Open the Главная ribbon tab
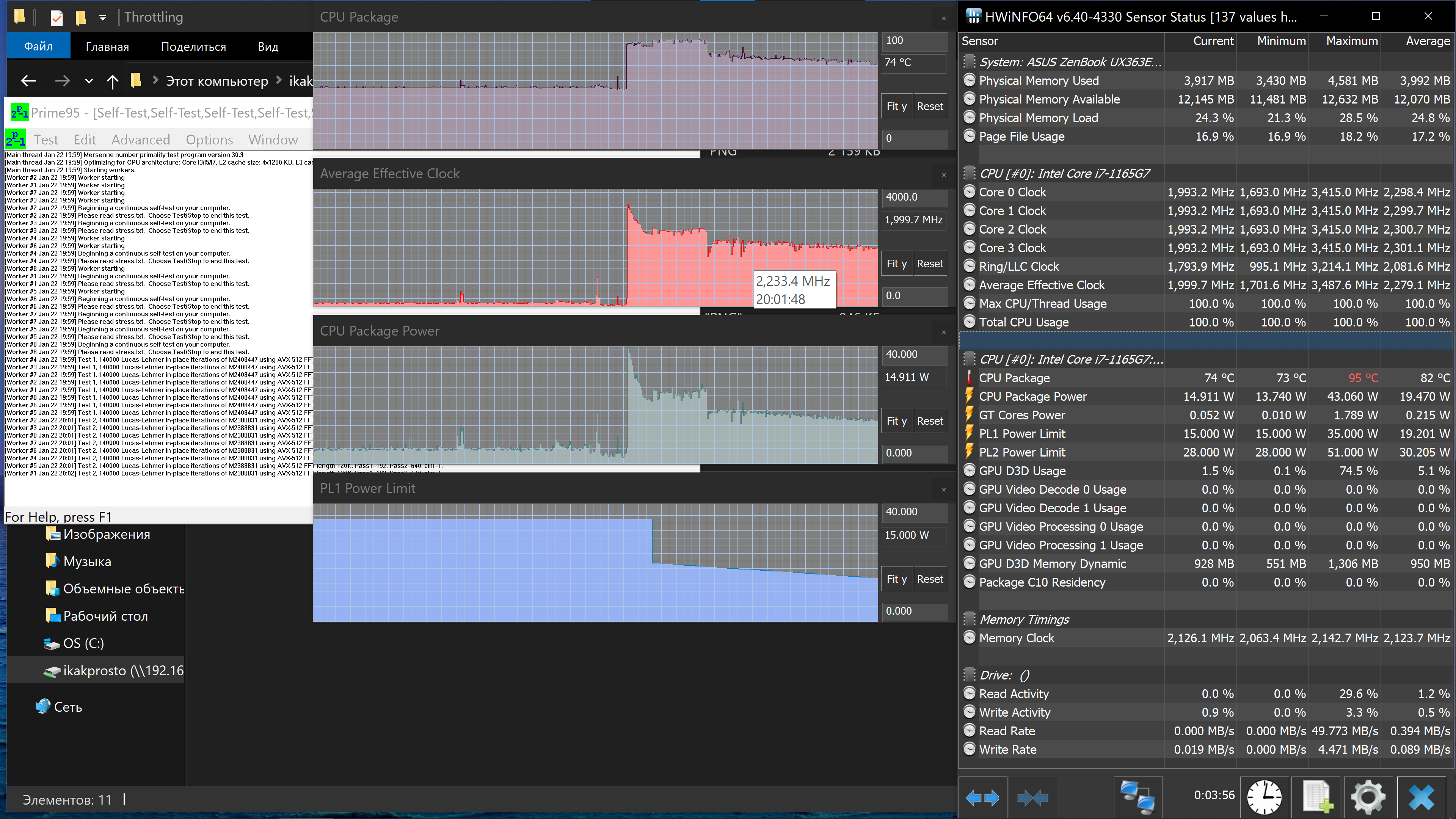1456x819 pixels. pos(107,46)
